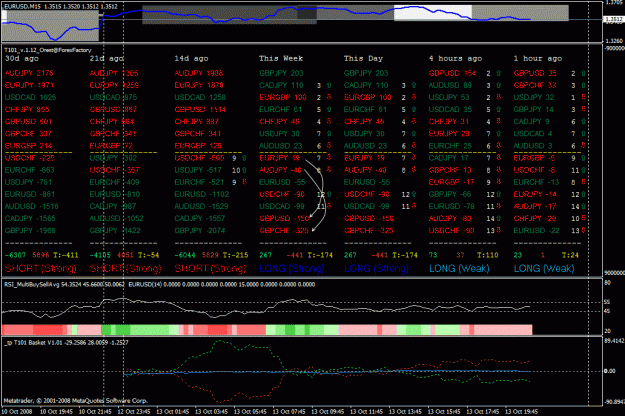Click the '21d ago' column header
Viewport: 625px width, 416px height.
106,58
